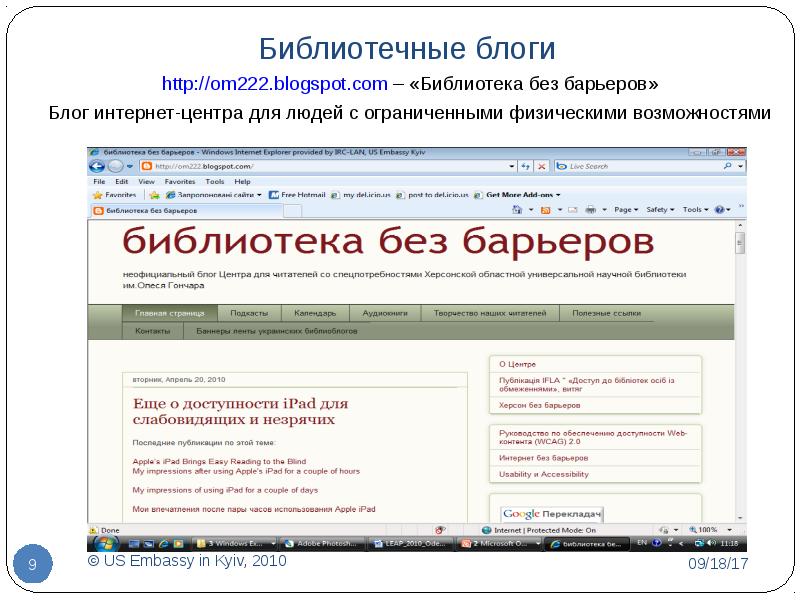Click the 'Usability и Accessibility' link

[543, 474]
